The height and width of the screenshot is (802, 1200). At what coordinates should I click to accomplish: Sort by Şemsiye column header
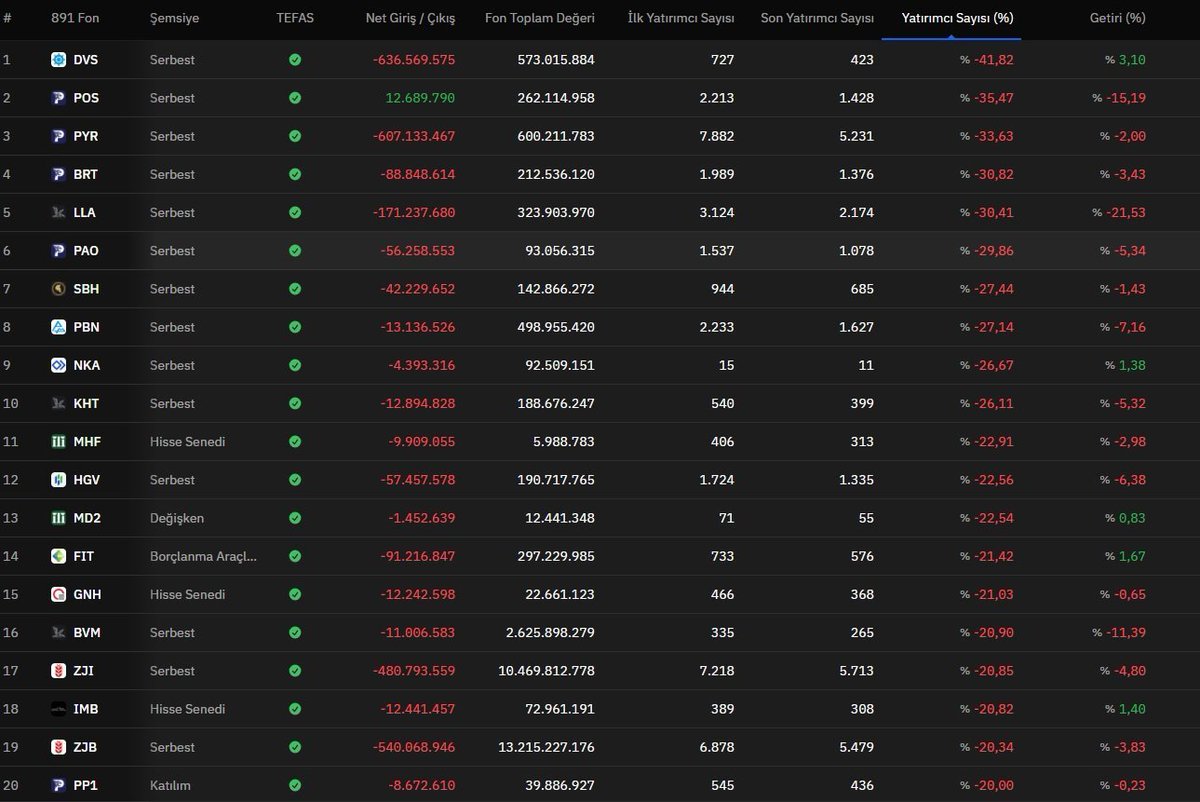(174, 19)
